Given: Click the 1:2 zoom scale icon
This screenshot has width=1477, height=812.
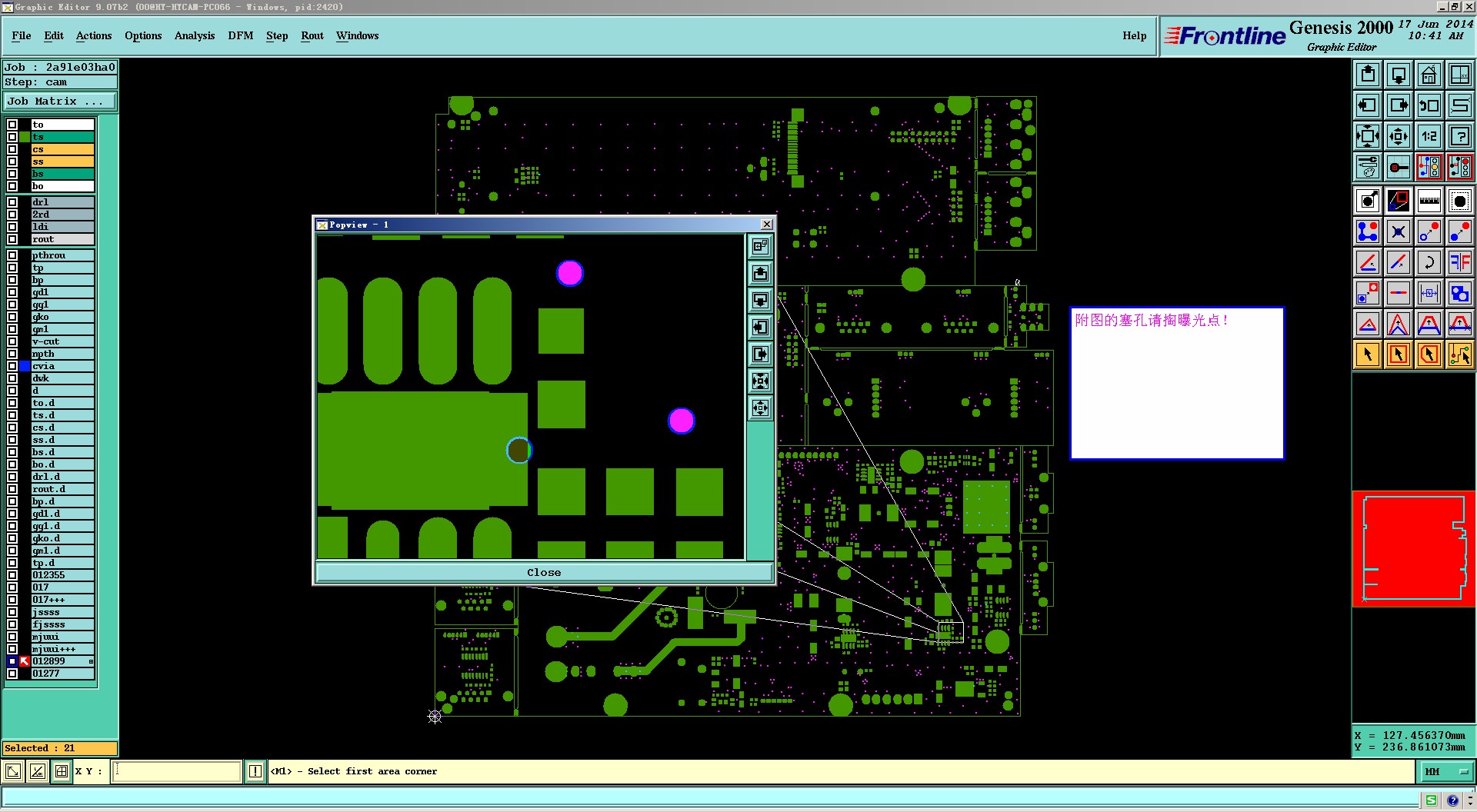Looking at the screenshot, I should (x=1429, y=136).
